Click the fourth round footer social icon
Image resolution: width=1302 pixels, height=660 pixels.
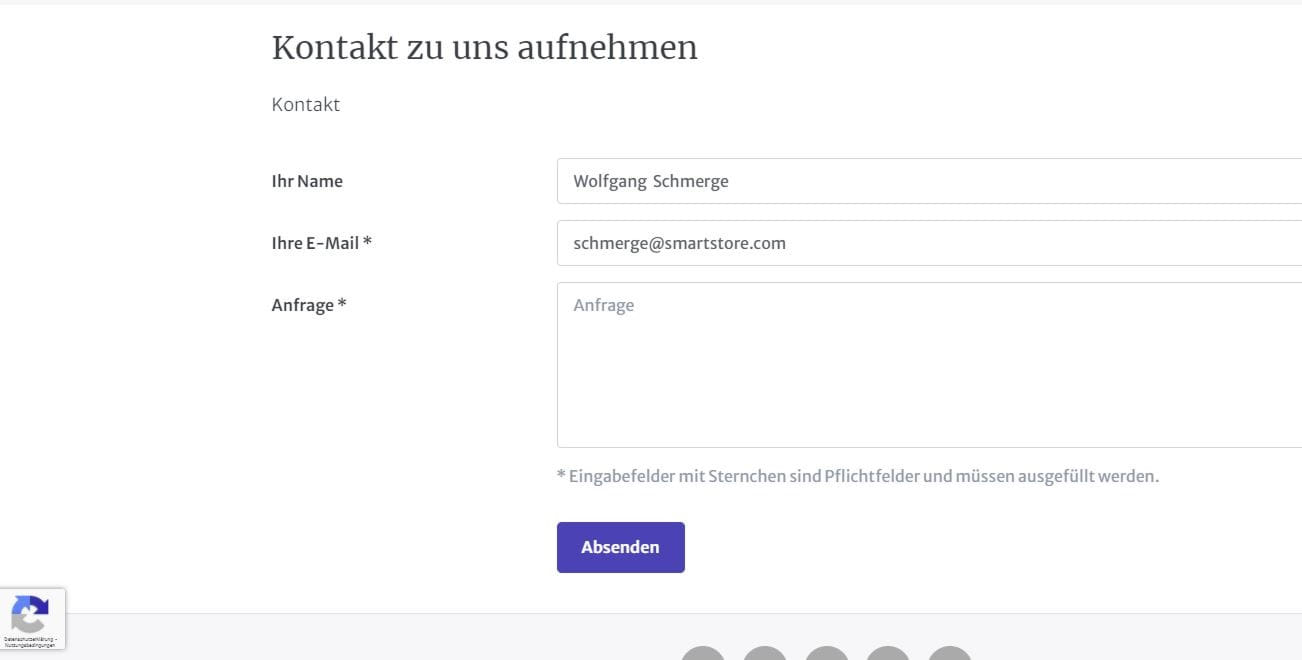pyautogui.click(x=888, y=654)
